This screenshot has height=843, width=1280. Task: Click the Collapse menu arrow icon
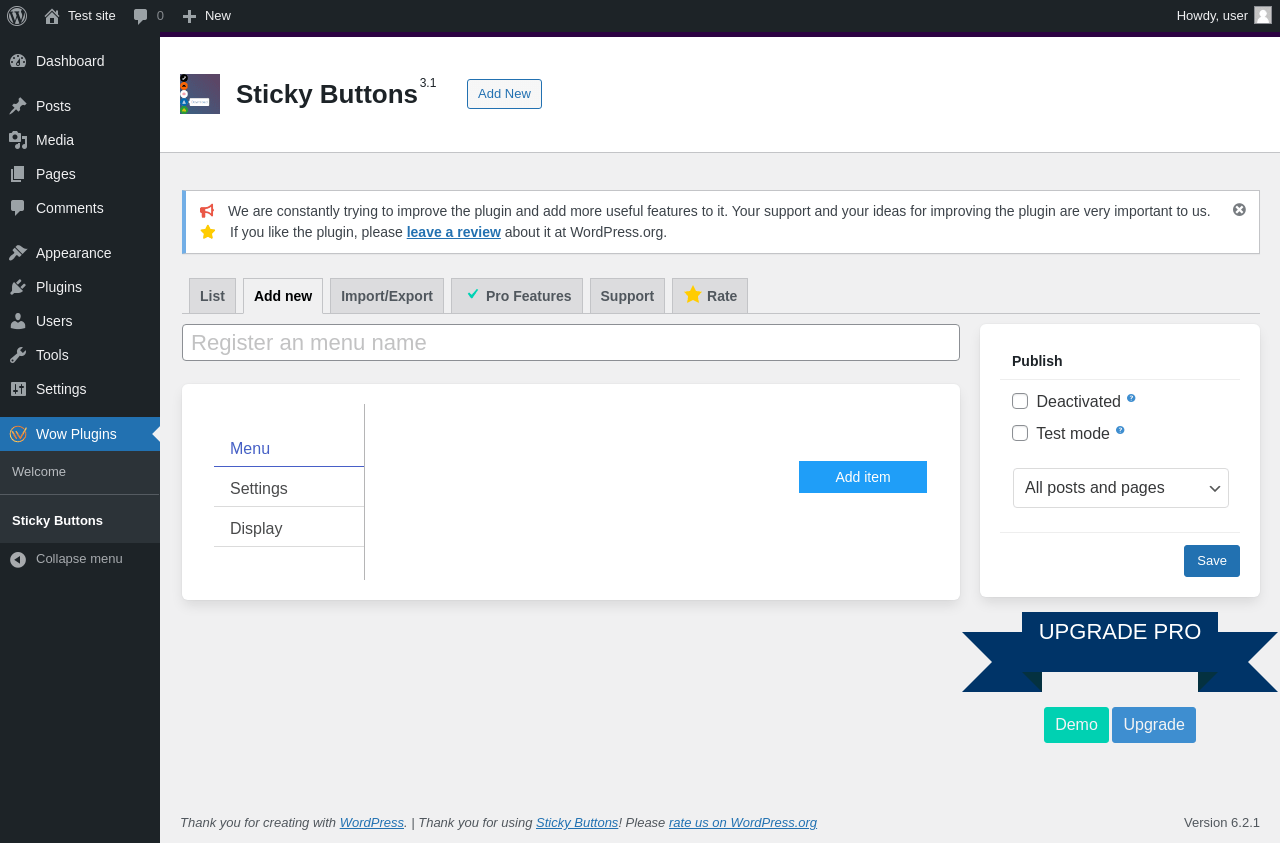[x=18, y=559]
